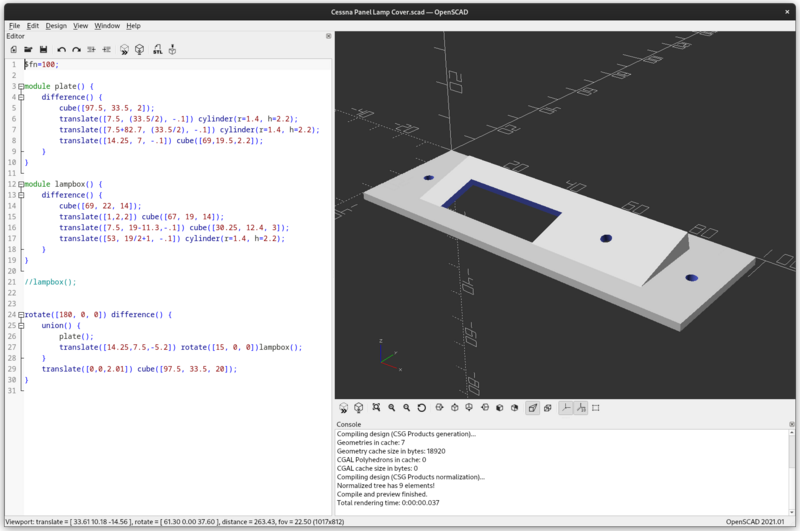This screenshot has height=531, width=800.
Task: Click 'Normalized tree has 9 elements!' console line
Action: pos(385,486)
